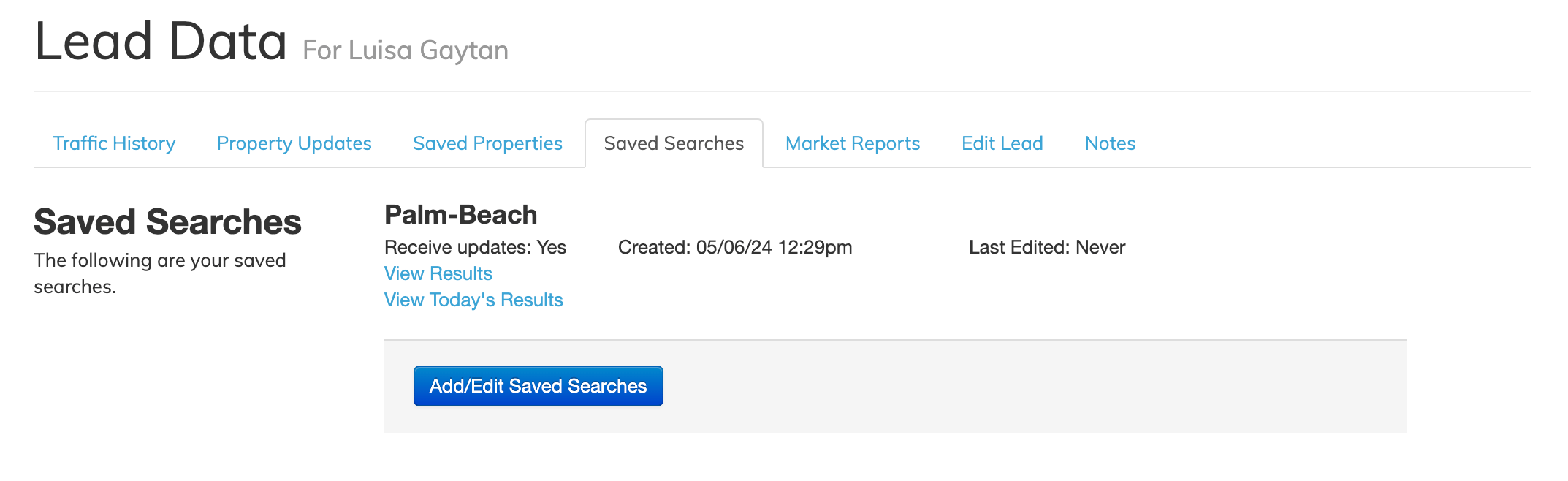This screenshot has height=481, width=1568.
Task: Click the Lead Data page heading
Action: 161,42
